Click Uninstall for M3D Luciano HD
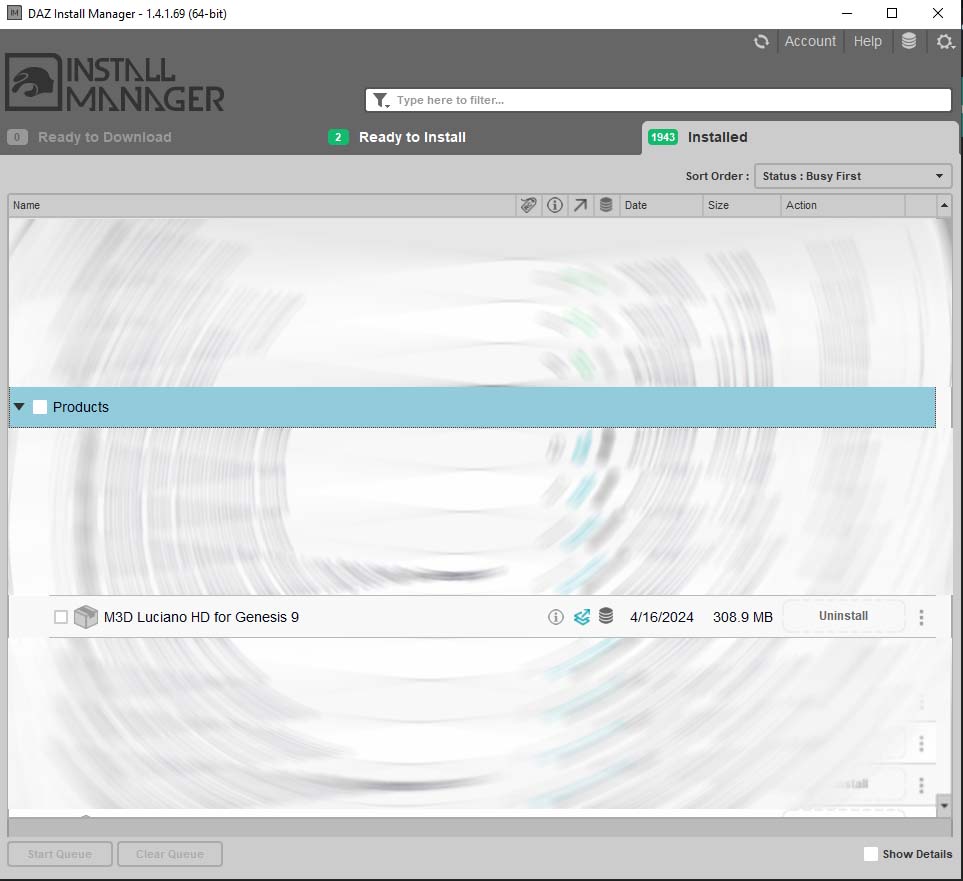Viewport: 963px width, 881px height. (x=843, y=616)
